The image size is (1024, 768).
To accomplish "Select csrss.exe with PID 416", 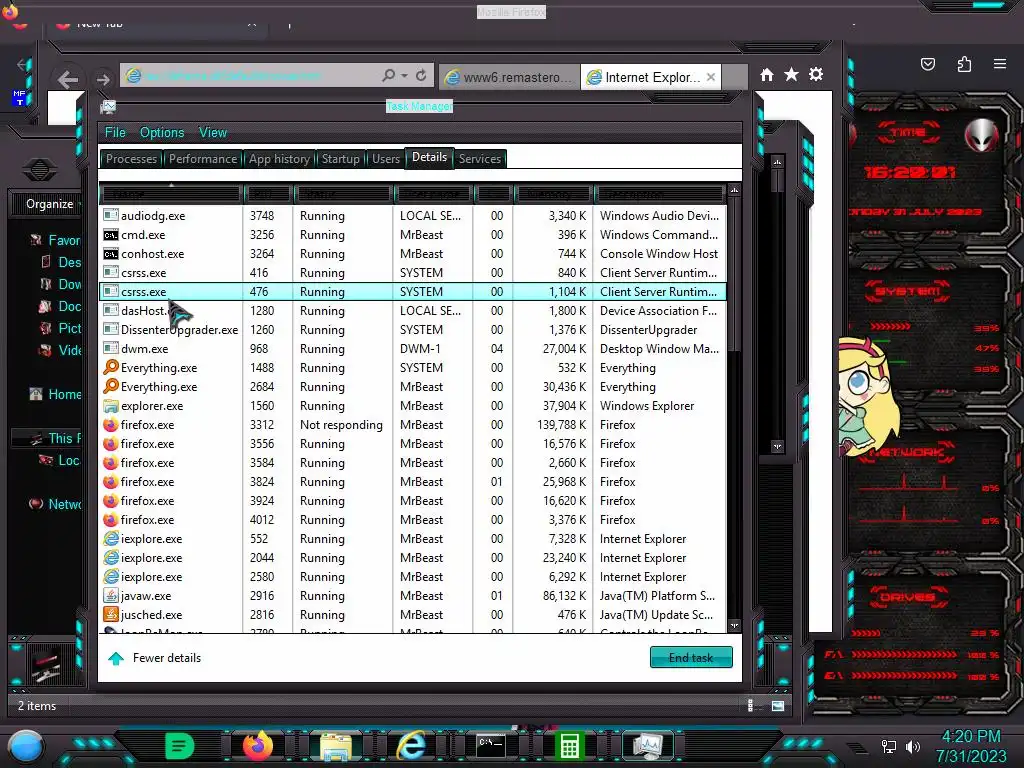I will pos(412,272).
